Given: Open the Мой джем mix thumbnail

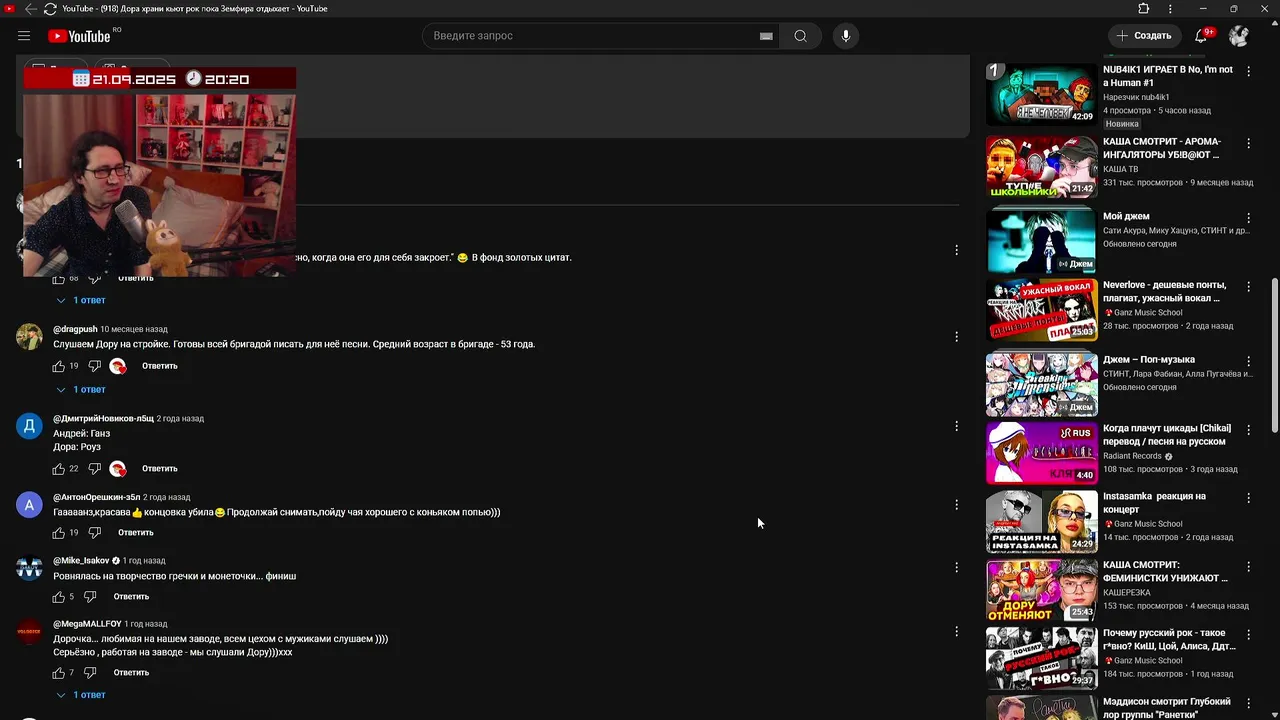Looking at the screenshot, I should 1041,240.
